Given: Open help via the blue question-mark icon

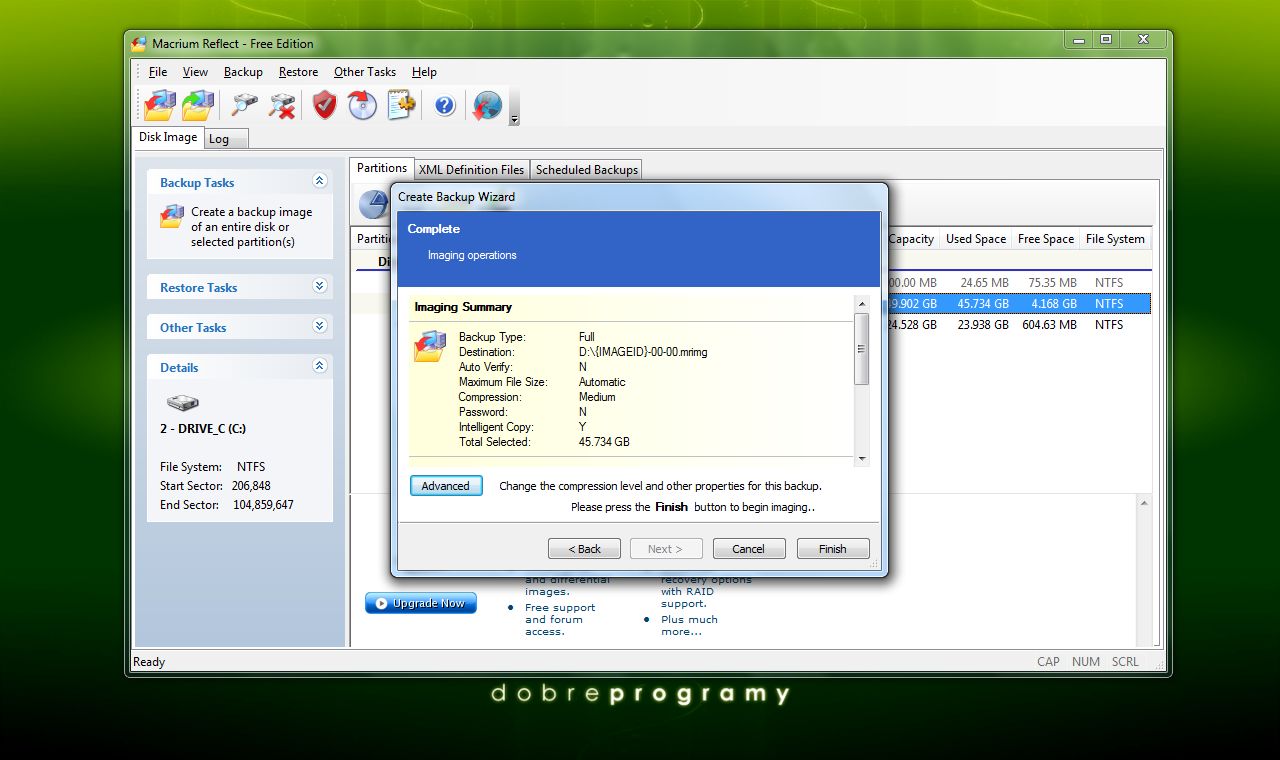Looking at the screenshot, I should (x=445, y=105).
